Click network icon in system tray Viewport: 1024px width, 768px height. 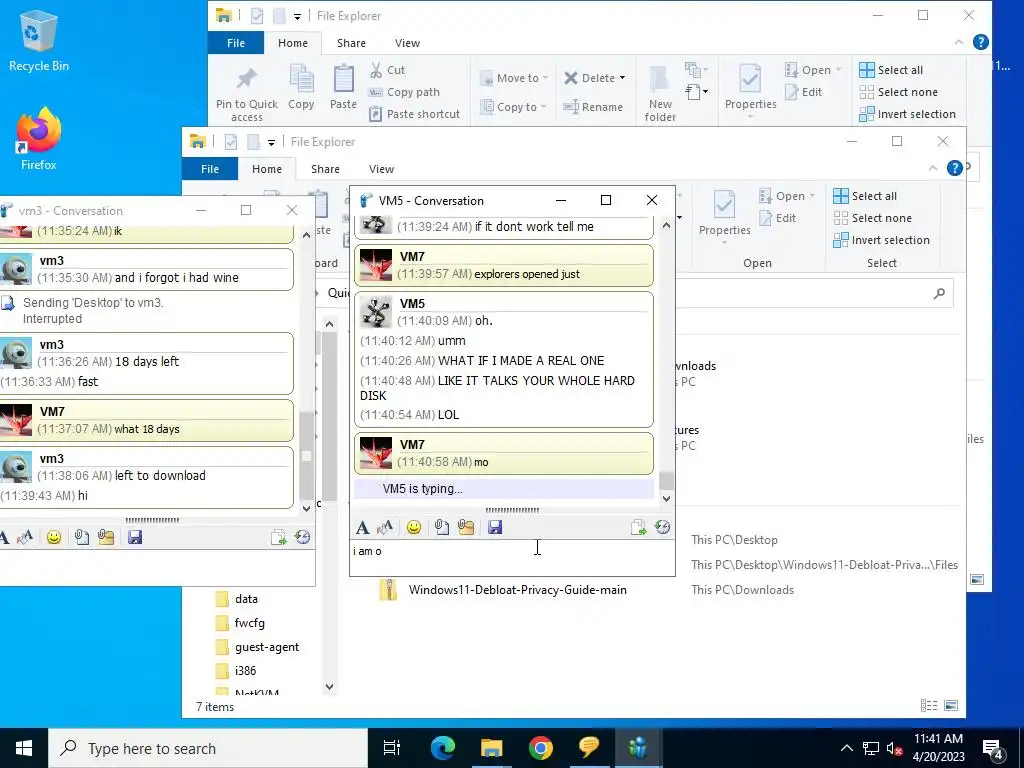point(871,748)
